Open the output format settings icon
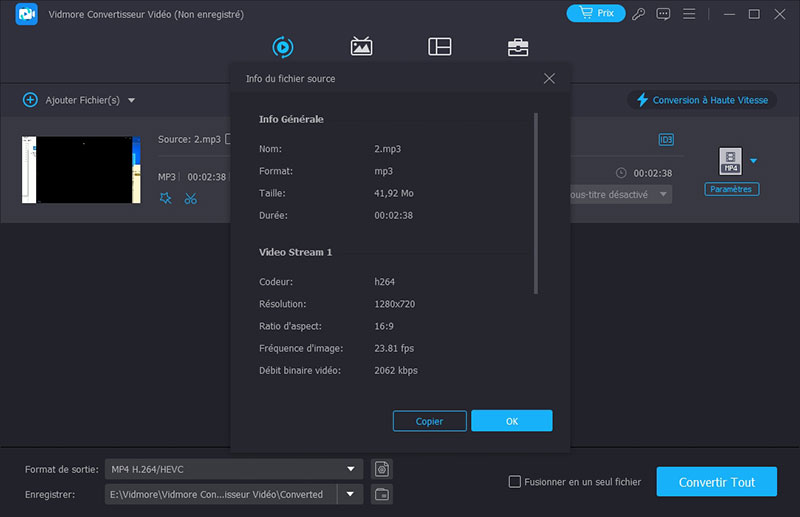800x517 pixels. pyautogui.click(x=381, y=468)
